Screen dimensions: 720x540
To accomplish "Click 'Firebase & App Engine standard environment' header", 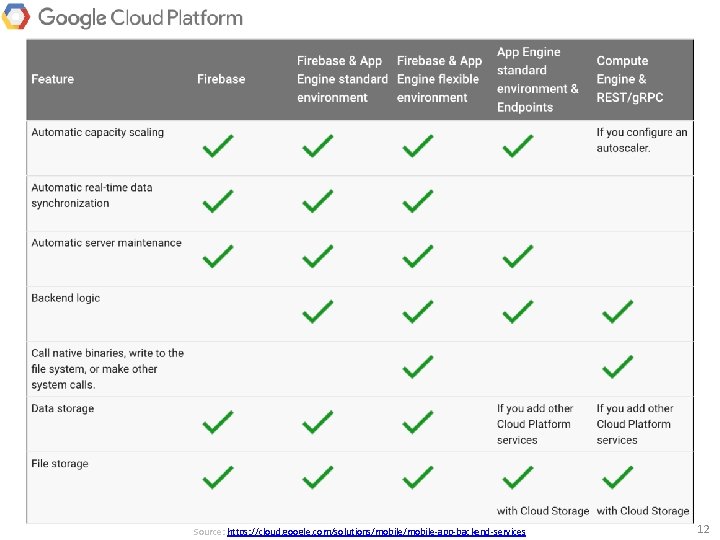I will [x=342, y=79].
